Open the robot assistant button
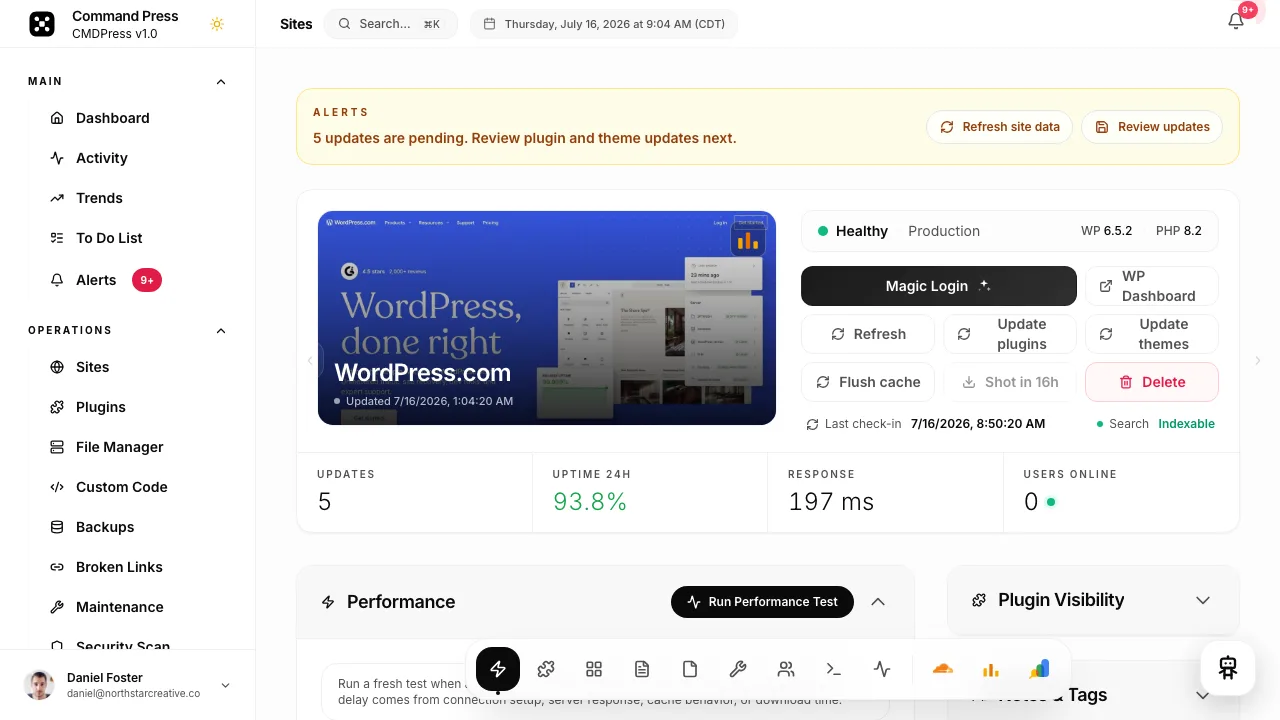This screenshot has height=720, width=1280. (1228, 668)
